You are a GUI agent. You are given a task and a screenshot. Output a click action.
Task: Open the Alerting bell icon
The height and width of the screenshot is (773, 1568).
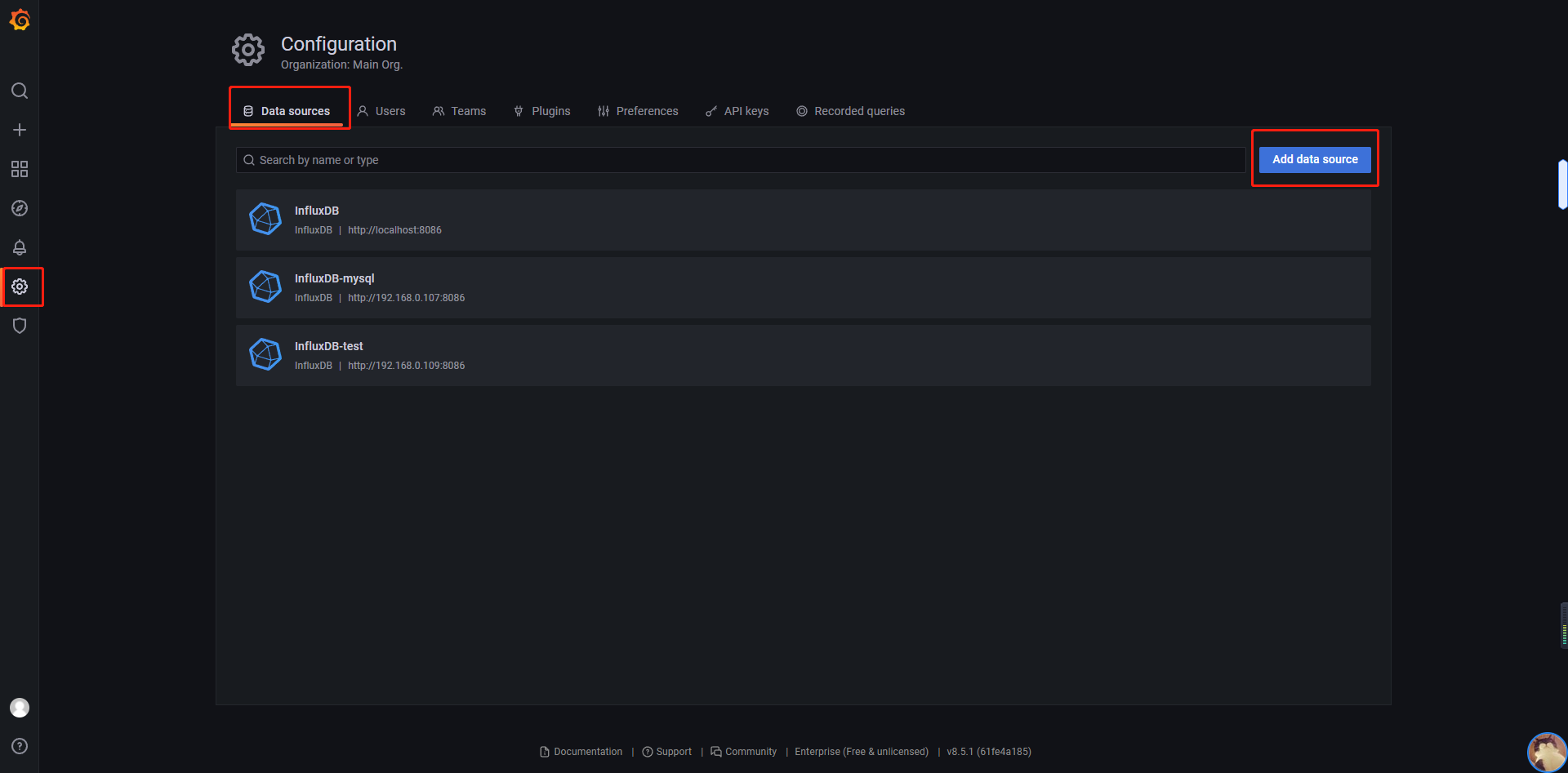tap(20, 247)
